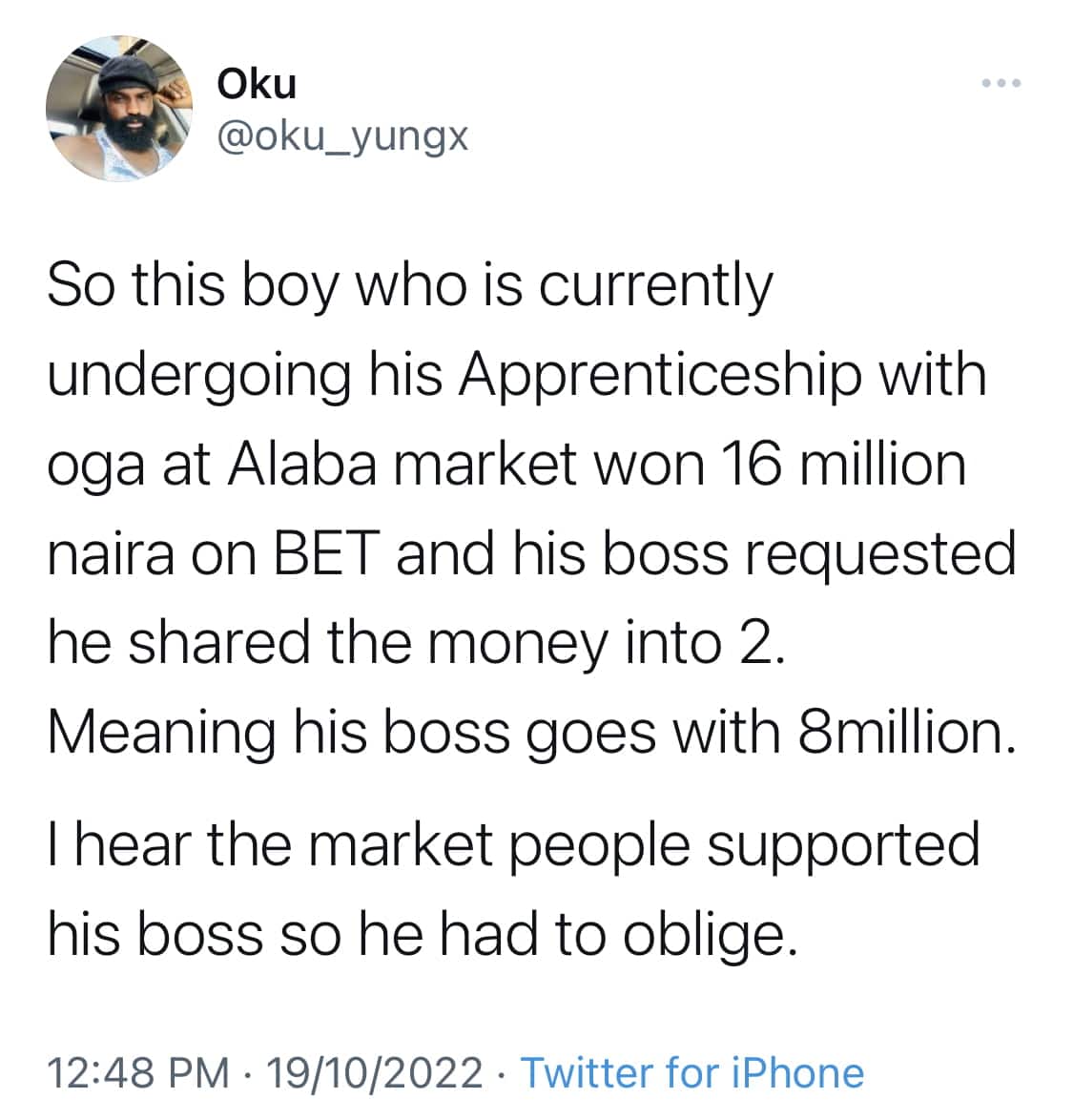Open the profile via display name Oku
This screenshot has width=1073, height=1120.
coord(257,84)
